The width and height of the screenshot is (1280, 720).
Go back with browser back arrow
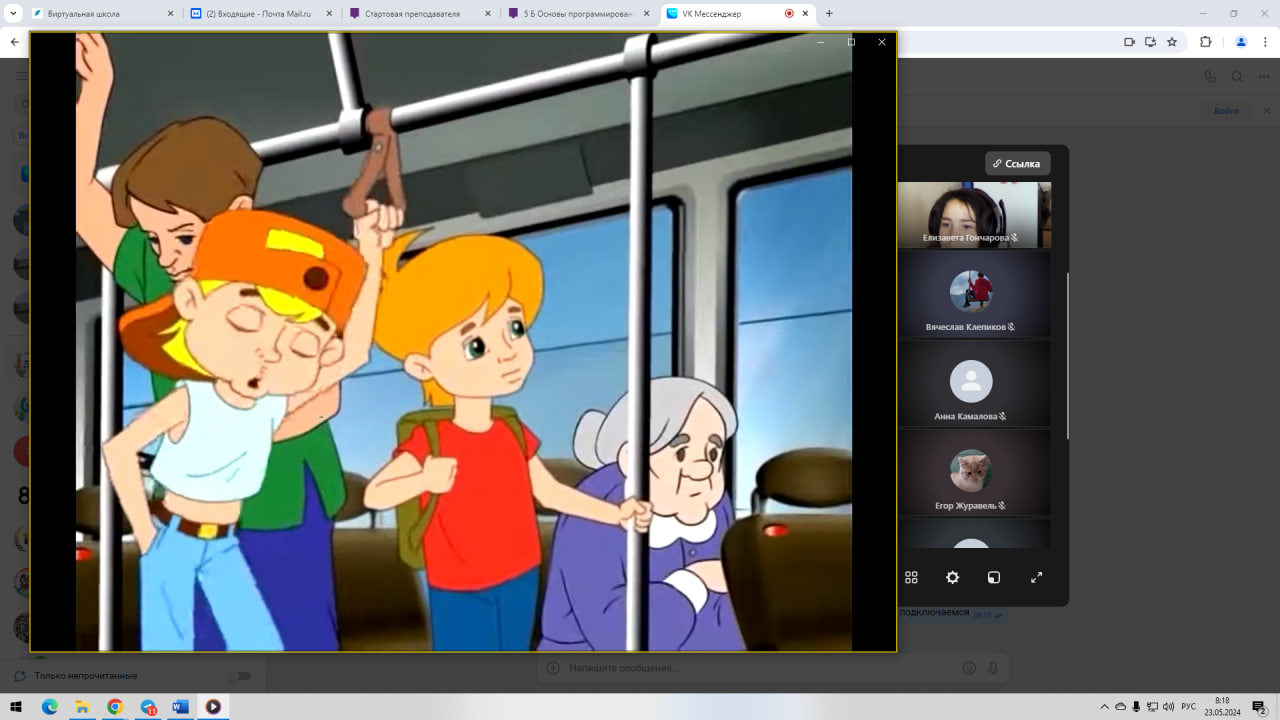point(14,42)
